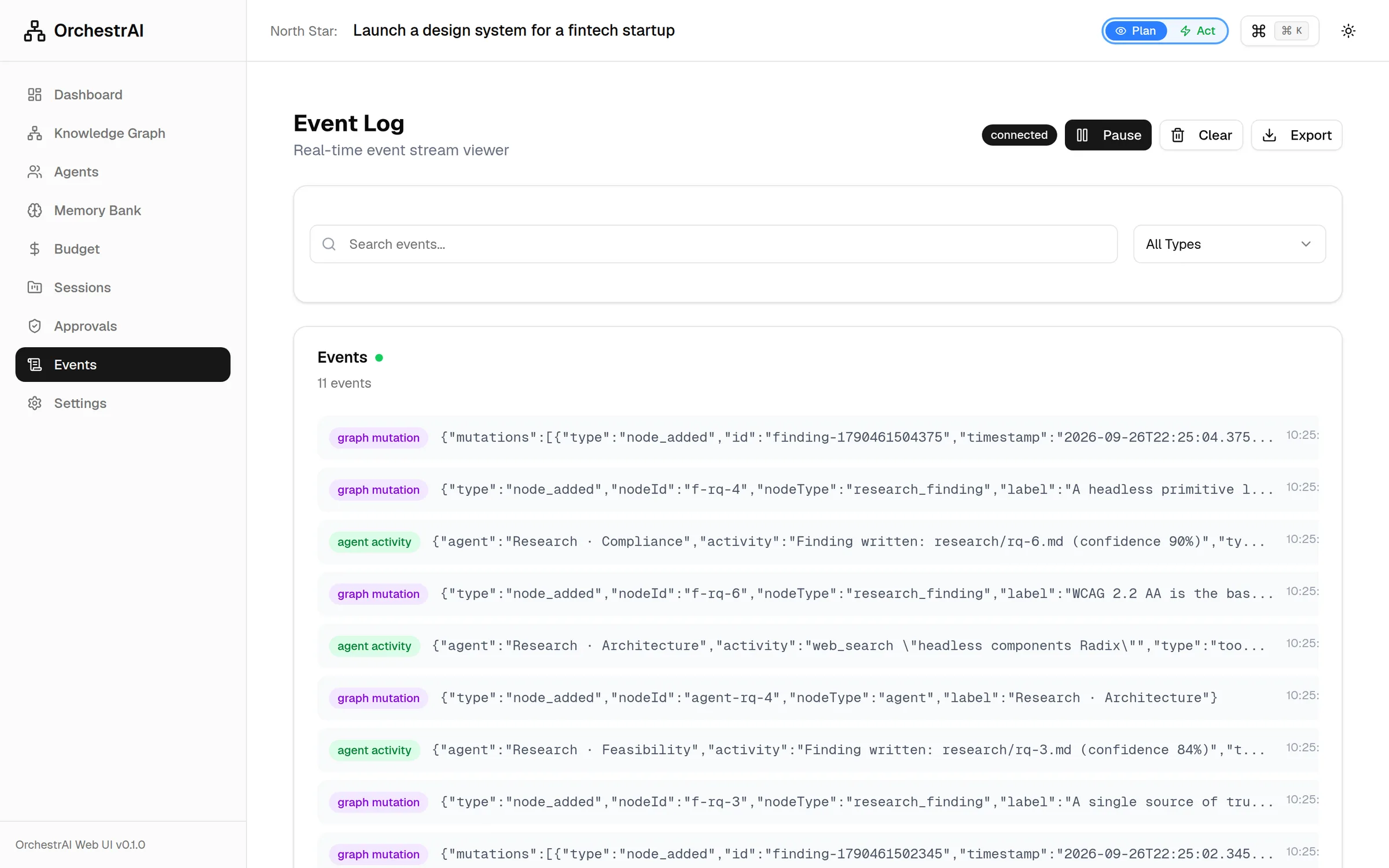Open the command palette ⌘ icon
The image size is (1389, 868).
tap(1258, 31)
